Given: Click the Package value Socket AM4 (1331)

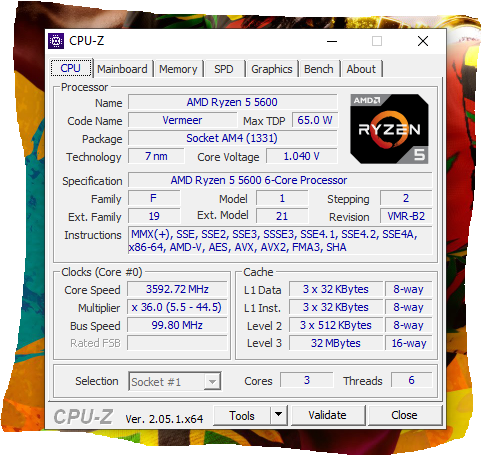Looking at the screenshot, I should (x=232, y=138).
